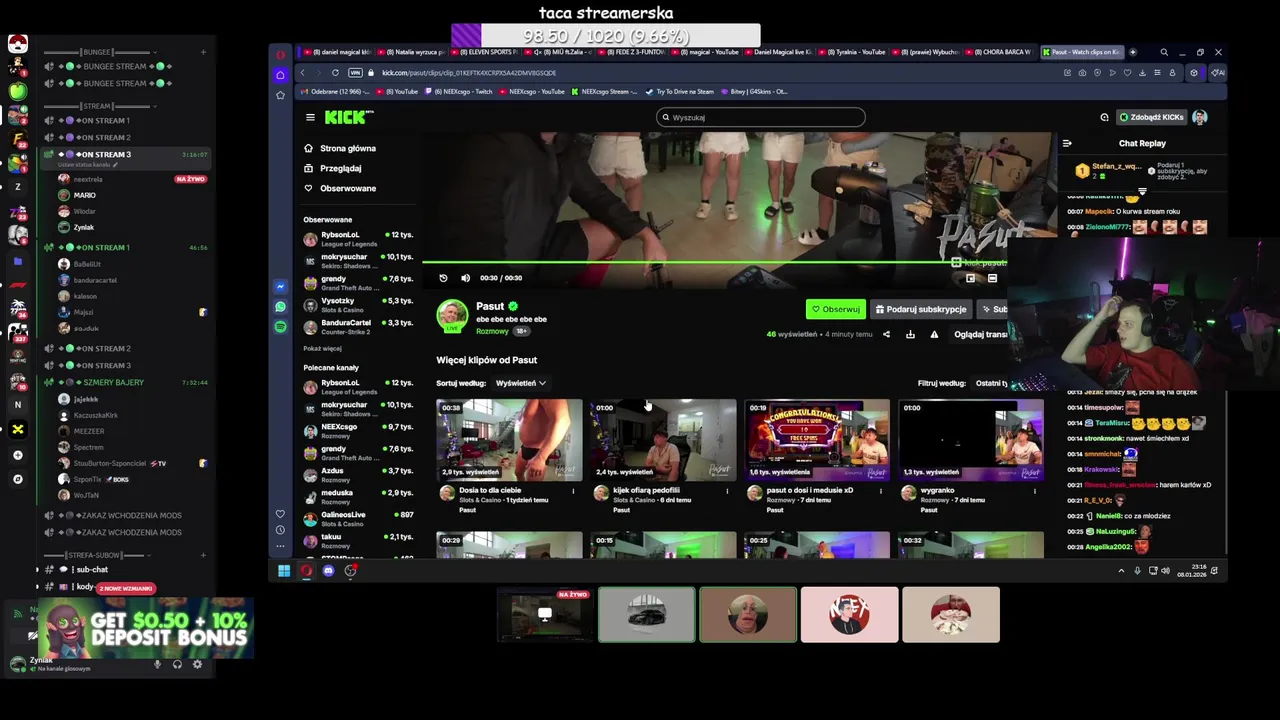Open RybsonLoL in the Obserwowane list
Image resolution: width=1280 pixels, height=720 pixels.
(358, 239)
